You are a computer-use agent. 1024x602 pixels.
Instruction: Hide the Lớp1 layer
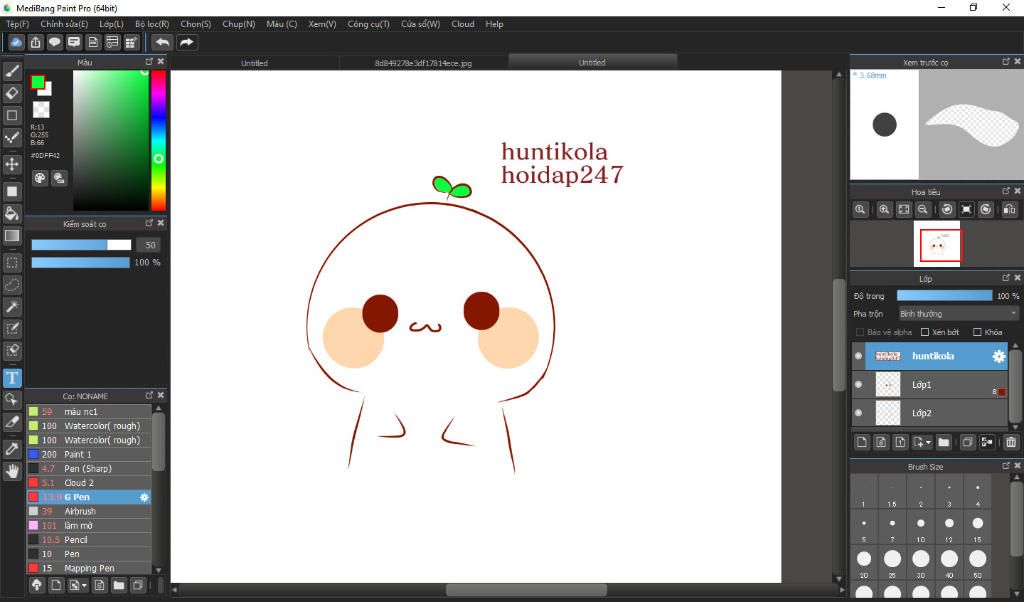[859, 385]
